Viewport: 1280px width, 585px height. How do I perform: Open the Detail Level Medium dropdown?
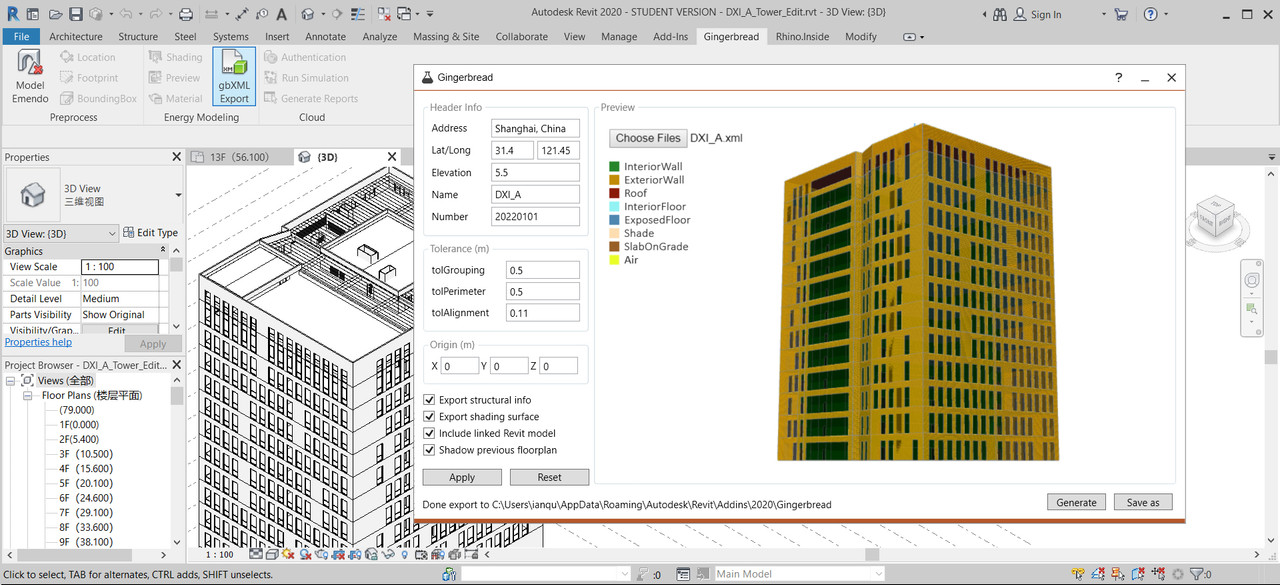coord(119,299)
